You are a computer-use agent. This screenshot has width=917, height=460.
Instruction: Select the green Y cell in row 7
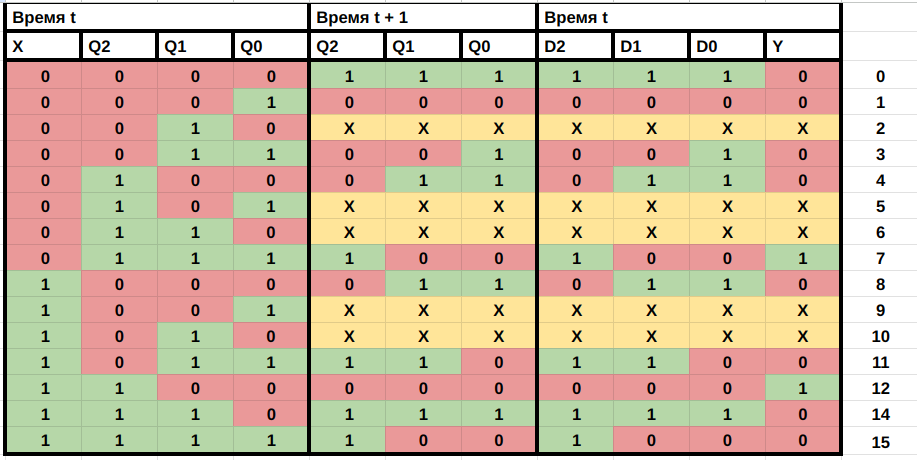coord(803,258)
